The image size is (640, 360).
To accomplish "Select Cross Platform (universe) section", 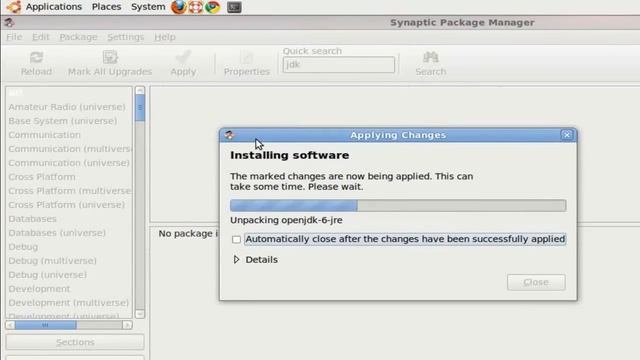I will (67, 204).
